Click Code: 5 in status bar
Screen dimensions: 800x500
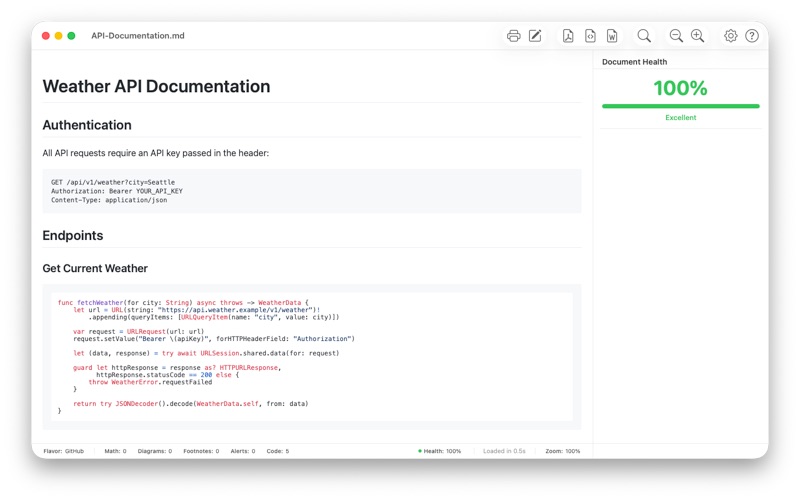coord(278,451)
